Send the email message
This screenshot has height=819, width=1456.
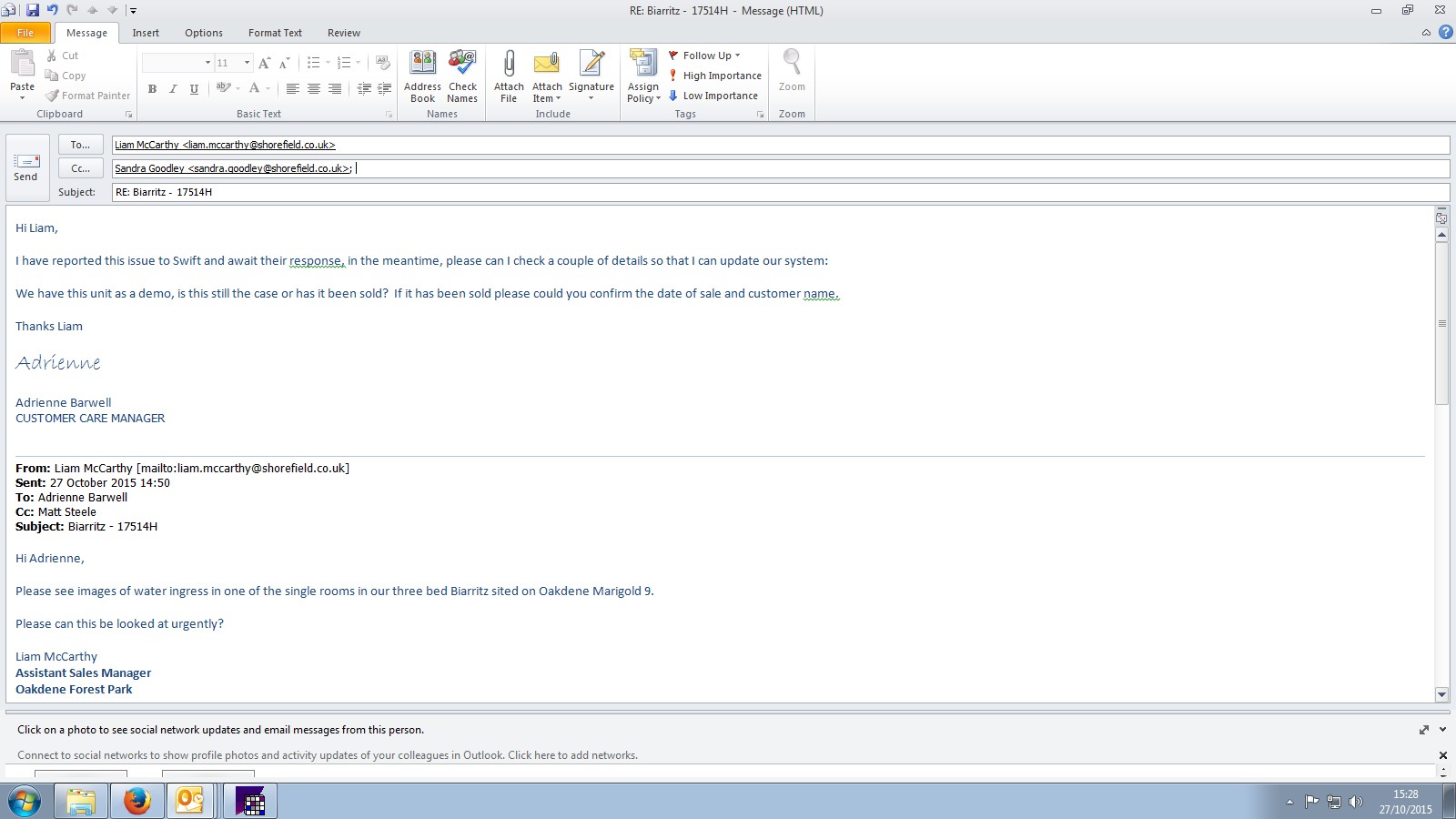26,167
